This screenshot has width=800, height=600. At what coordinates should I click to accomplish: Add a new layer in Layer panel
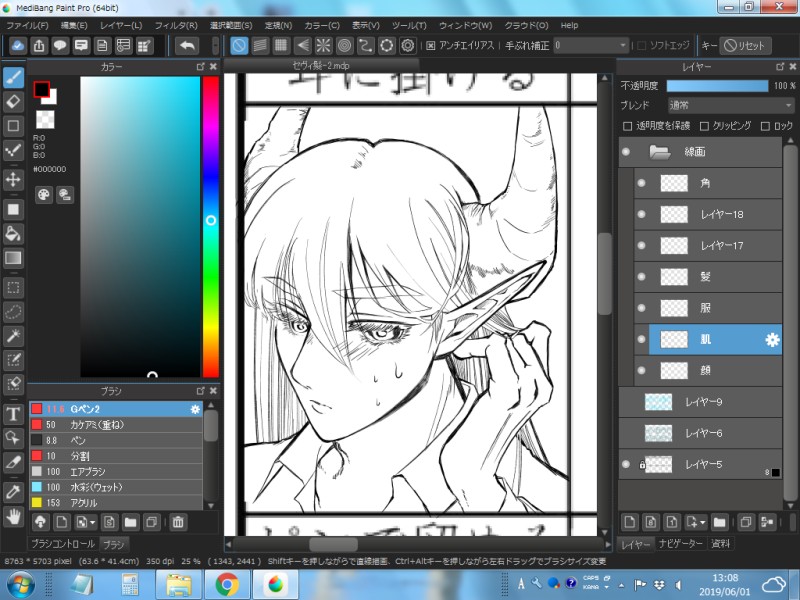[x=629, y=522]
